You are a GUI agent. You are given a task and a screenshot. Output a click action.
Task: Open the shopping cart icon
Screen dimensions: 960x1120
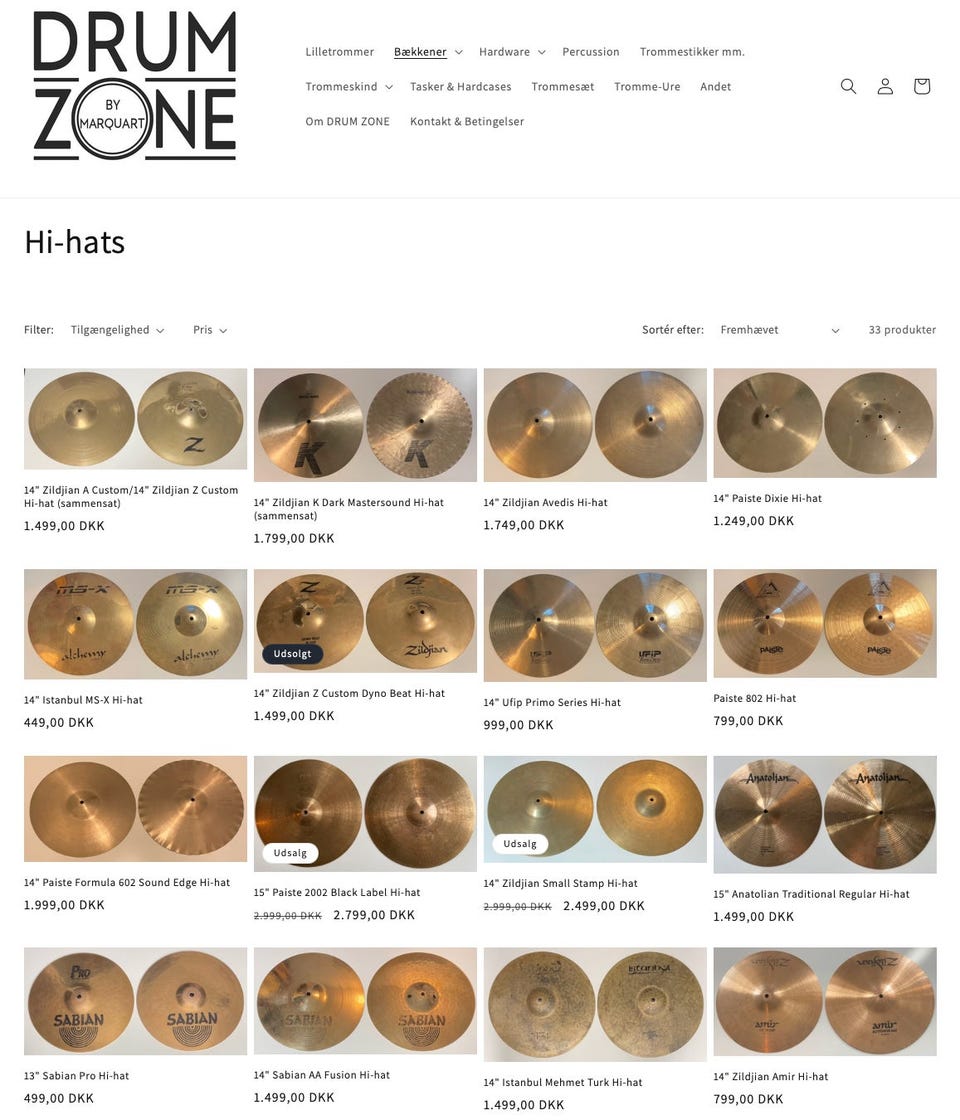(921, 86)
